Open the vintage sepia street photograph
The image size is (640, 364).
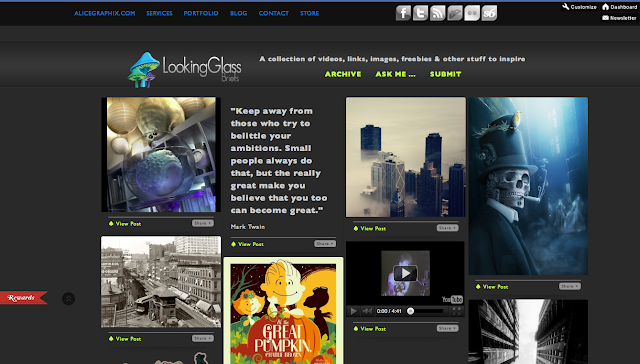(161, 282)
